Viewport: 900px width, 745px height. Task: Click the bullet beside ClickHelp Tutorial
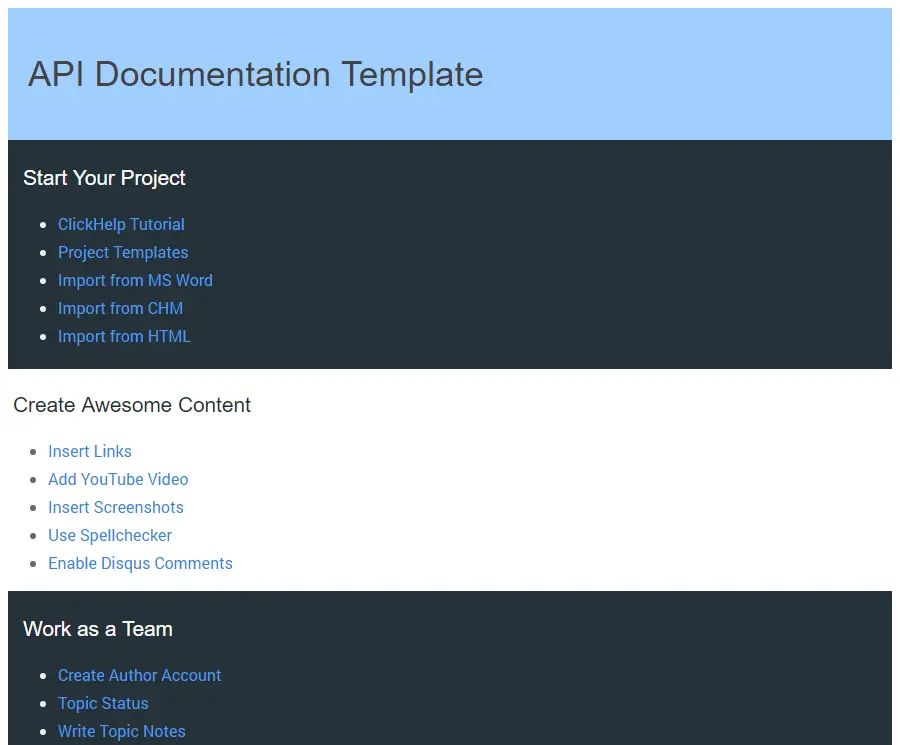[x=43, y=226]
